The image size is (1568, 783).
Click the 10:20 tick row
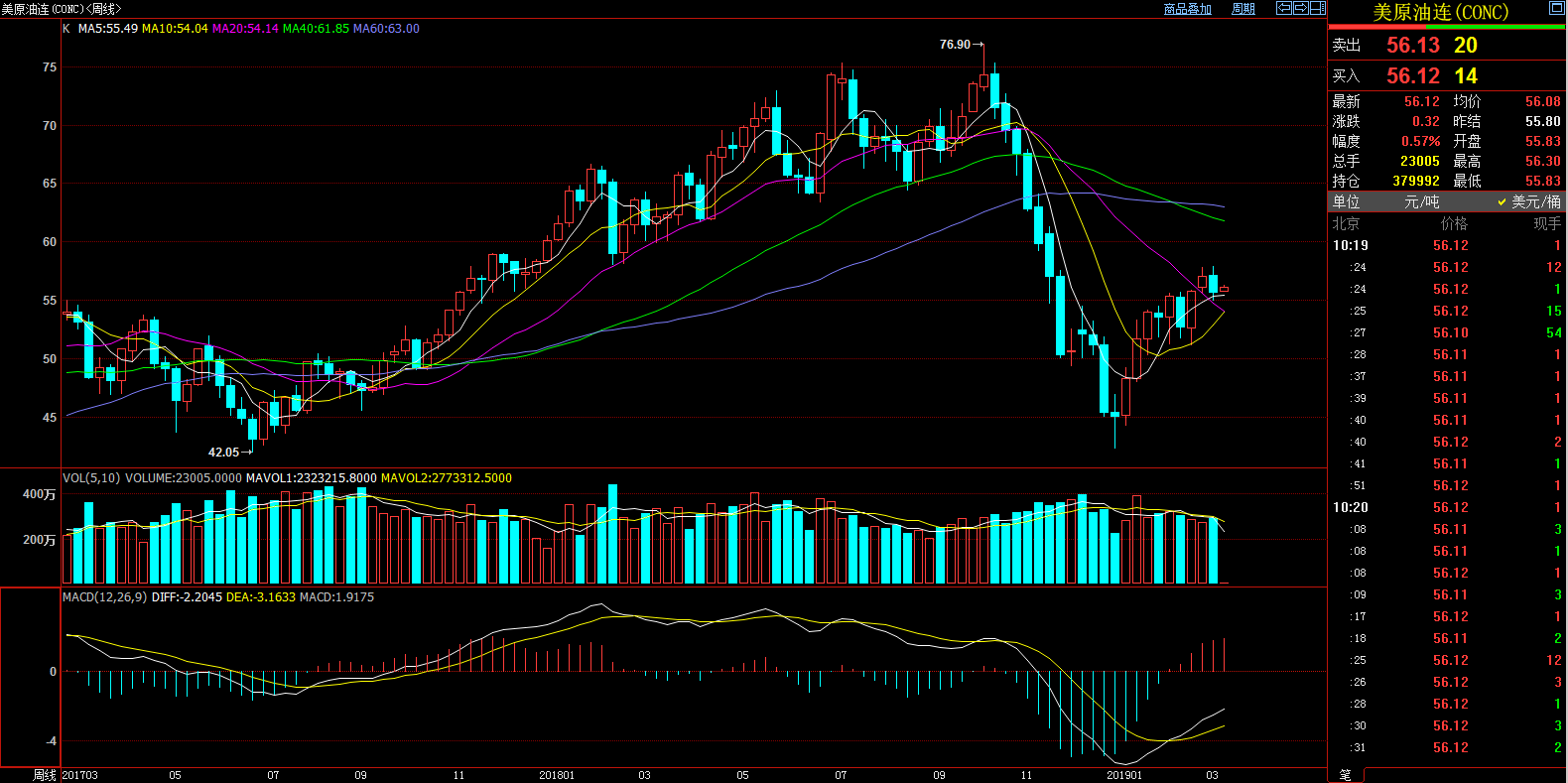1447,508
